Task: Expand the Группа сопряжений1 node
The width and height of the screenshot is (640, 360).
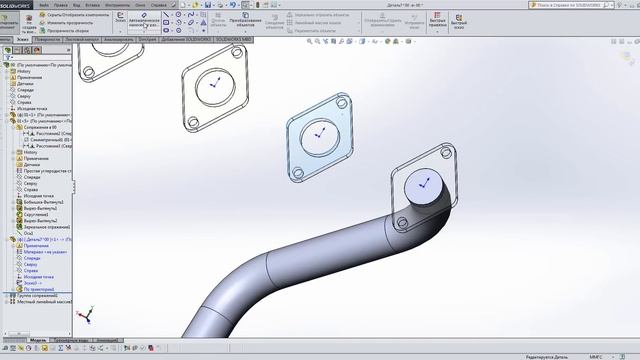Action: click(x=7, y=296)
